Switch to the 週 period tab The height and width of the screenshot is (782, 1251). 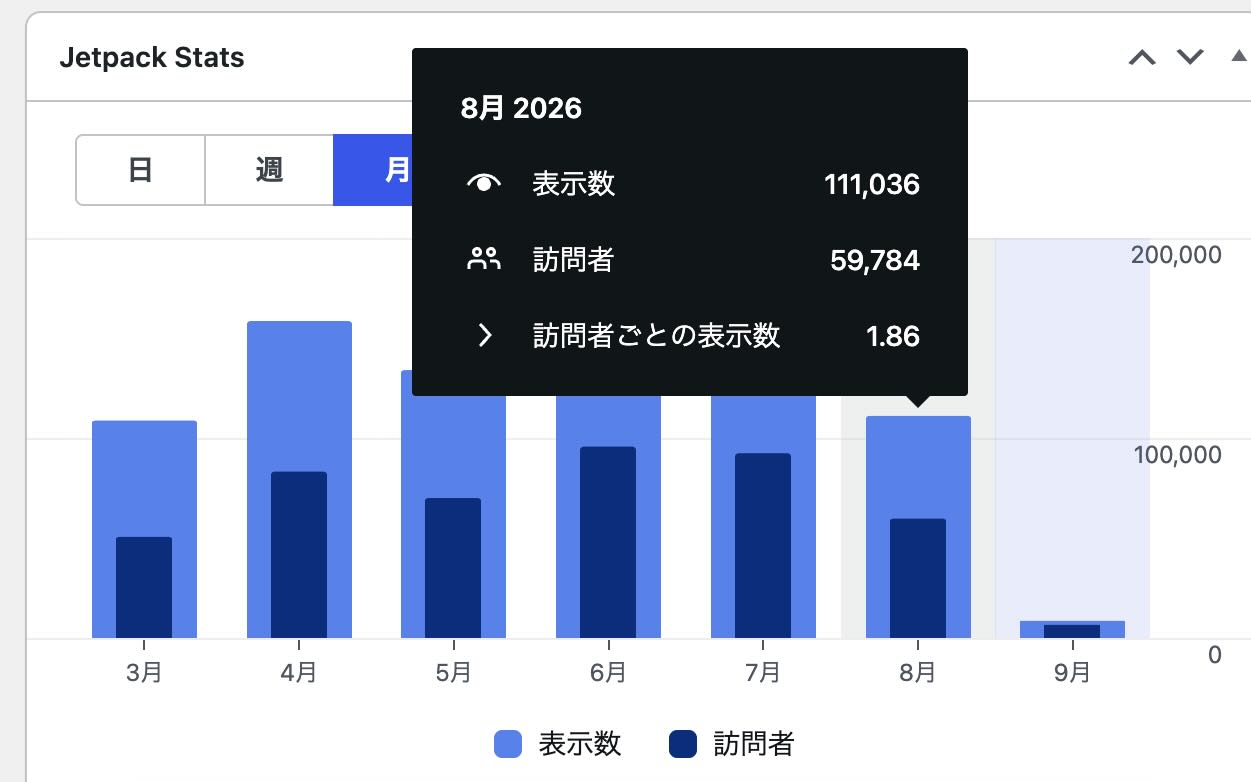click(269, 170)
